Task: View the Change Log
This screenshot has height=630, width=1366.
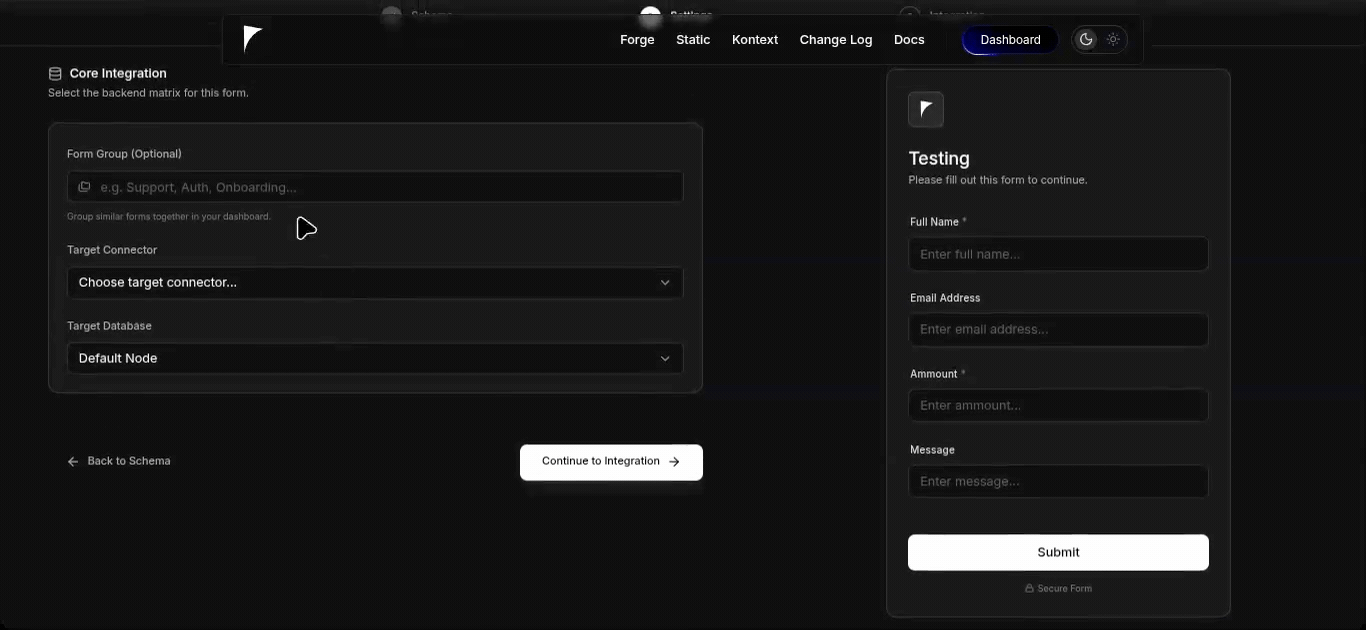Action: click(x=836, y=40)
